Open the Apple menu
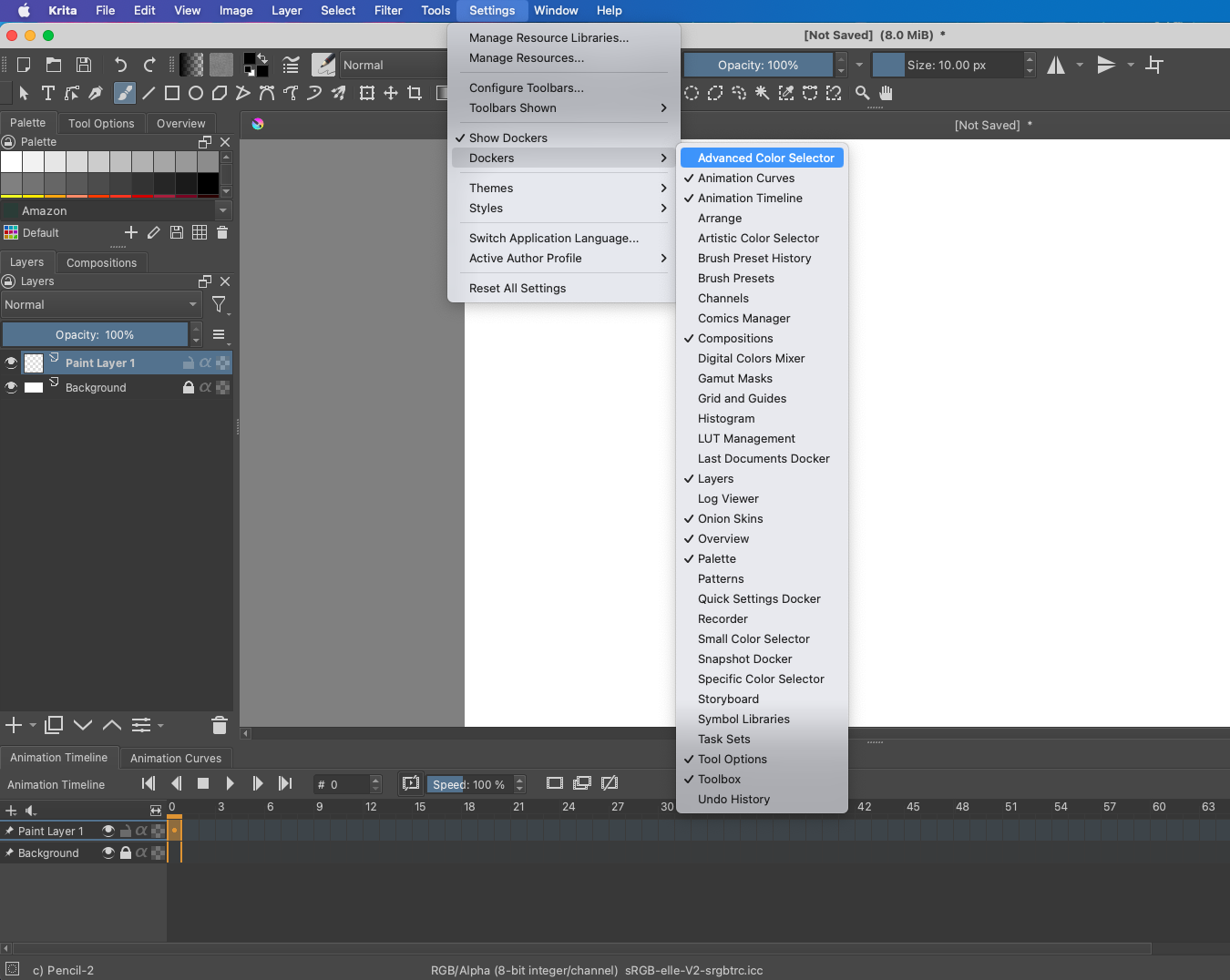Screen dimensions: 1230x980 (x=24, y=10)
